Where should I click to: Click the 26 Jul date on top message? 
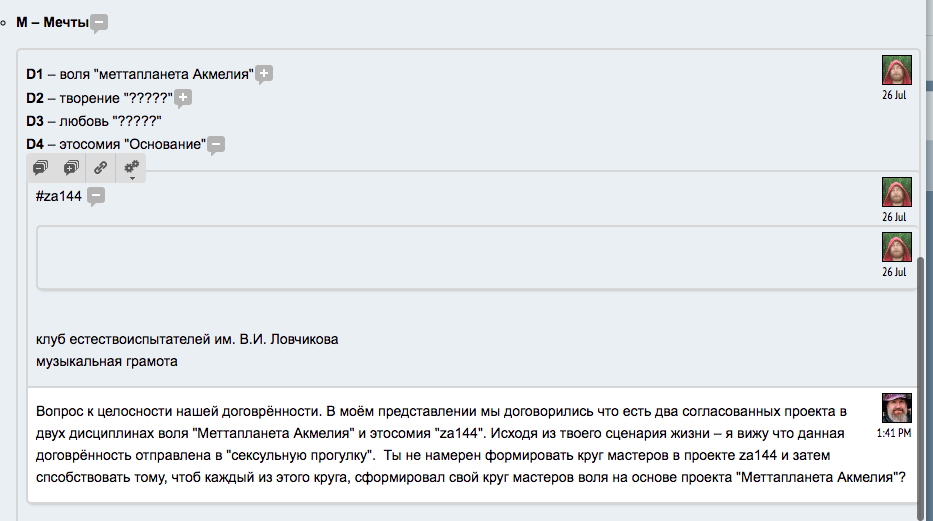894,95
